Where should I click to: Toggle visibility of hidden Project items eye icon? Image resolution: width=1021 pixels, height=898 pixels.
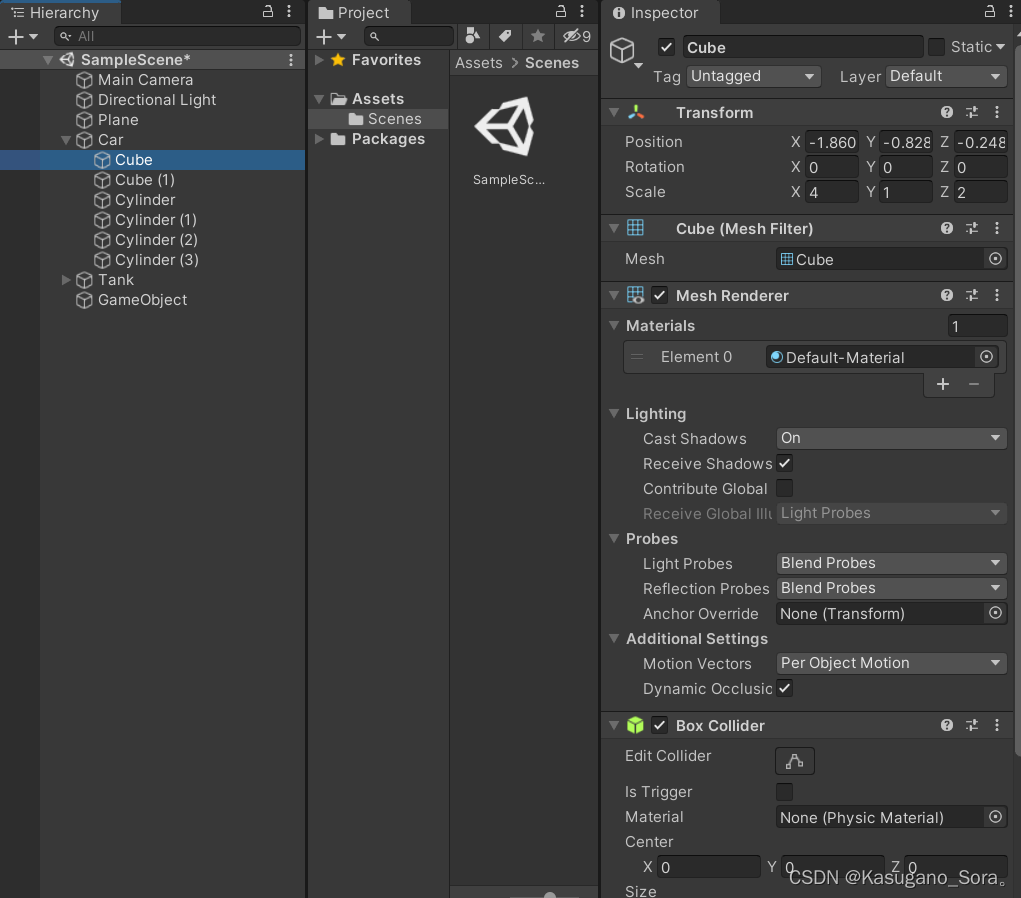click(x=572, y=35)
